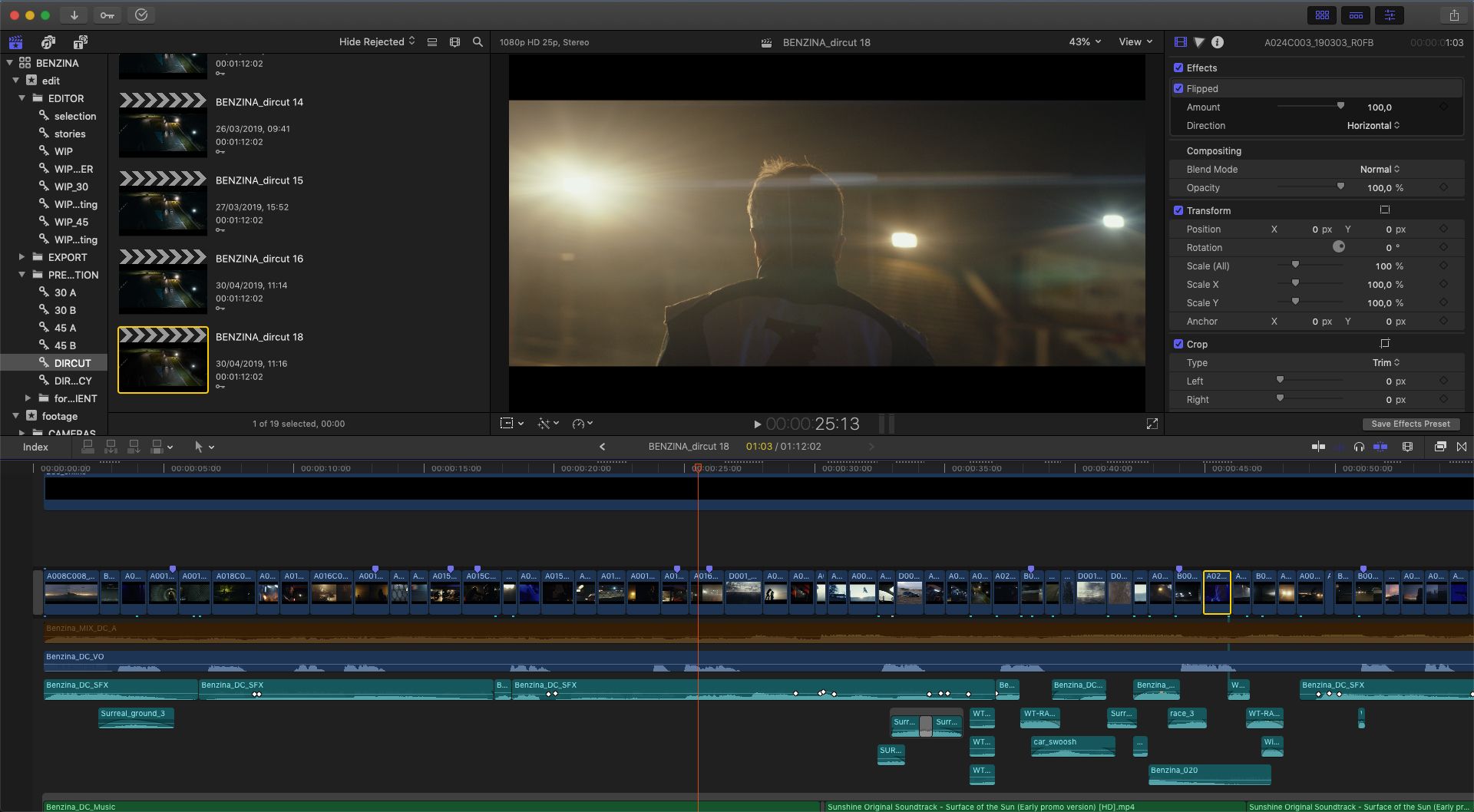Disable the Transform checkbox
The image size is (1474, 812).
tap(1178, 210)
